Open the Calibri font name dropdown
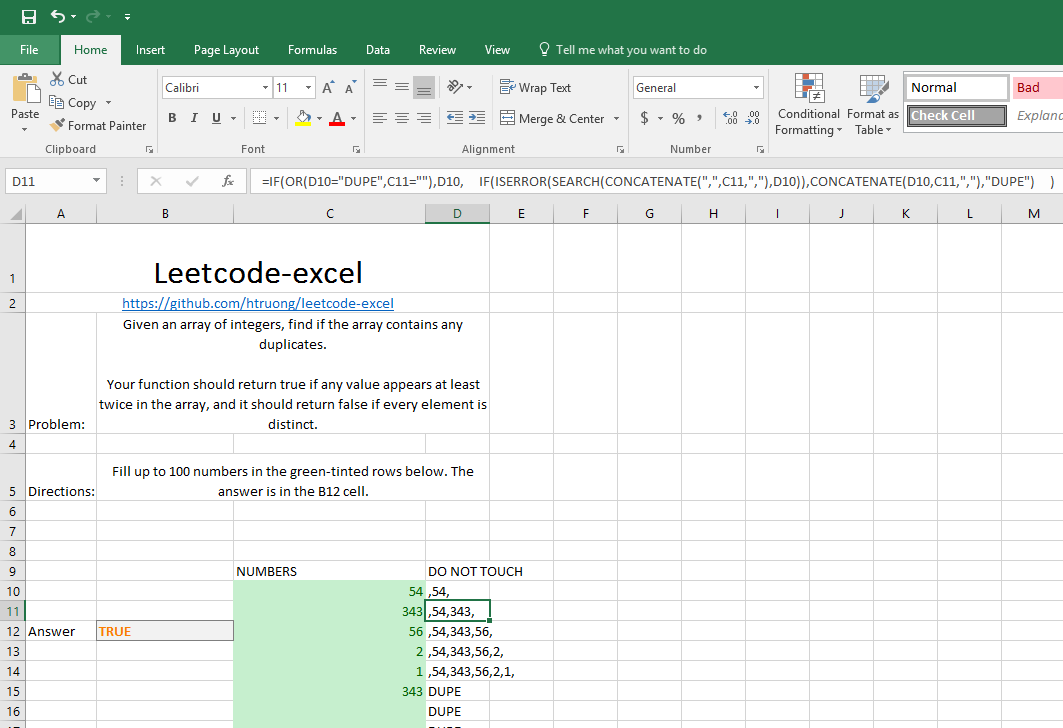The image size is (1063, 728). [x=265, y=87]
